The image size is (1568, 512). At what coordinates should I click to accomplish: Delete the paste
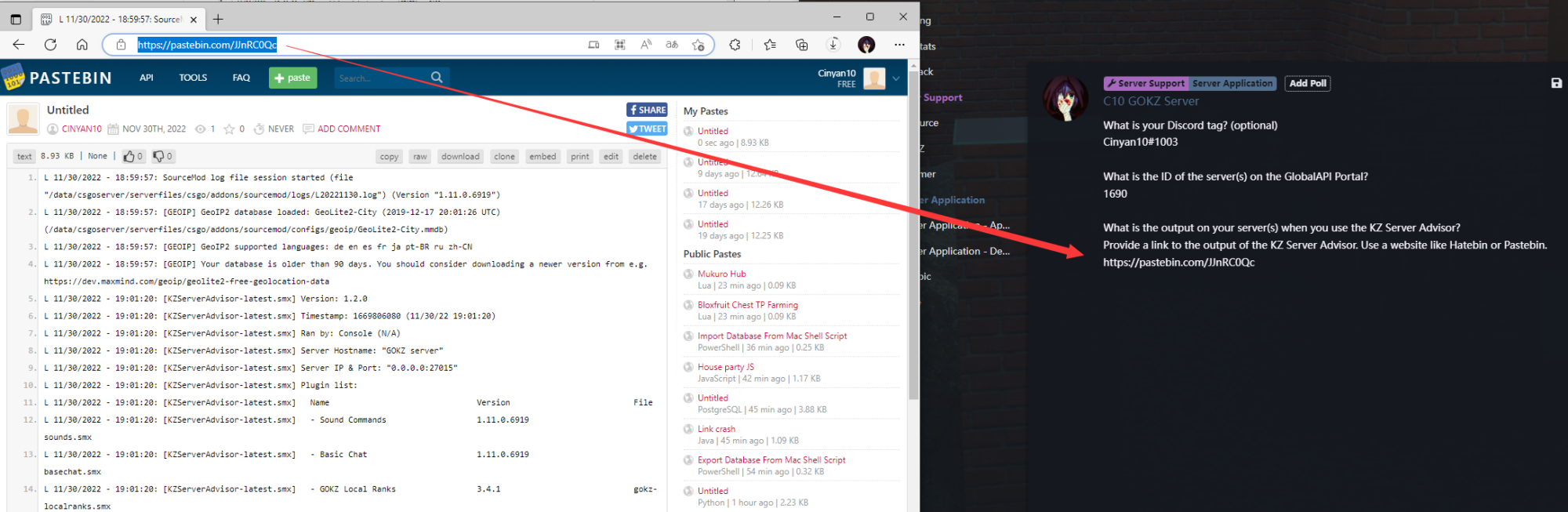coord(645,156)
